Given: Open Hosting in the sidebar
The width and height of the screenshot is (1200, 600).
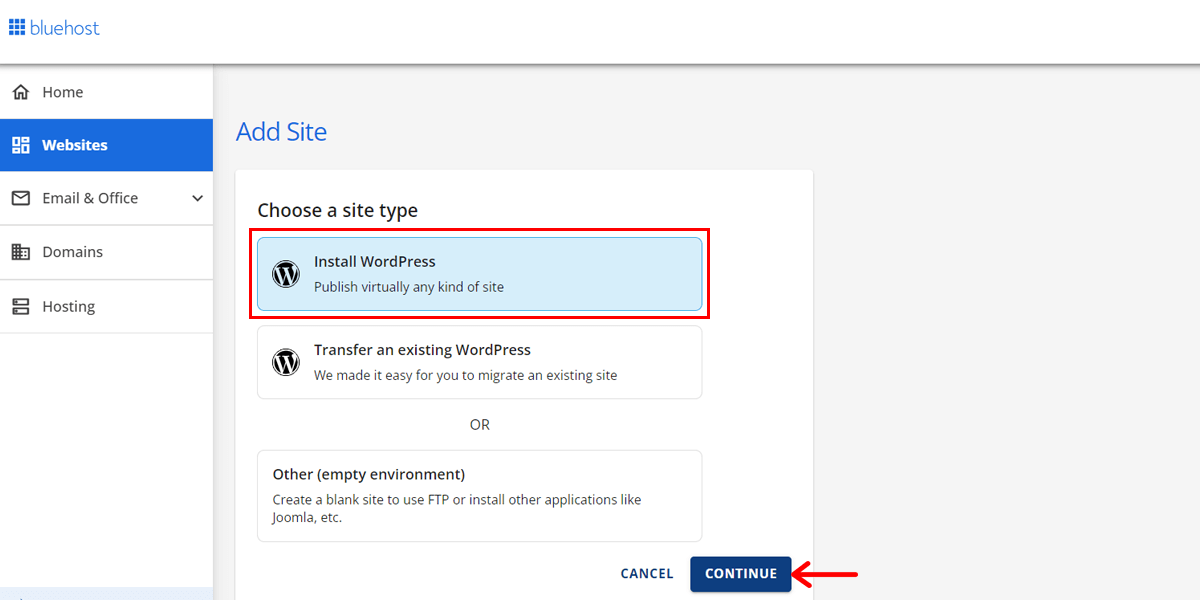Looking at the screenshot, I should (106, 306).
